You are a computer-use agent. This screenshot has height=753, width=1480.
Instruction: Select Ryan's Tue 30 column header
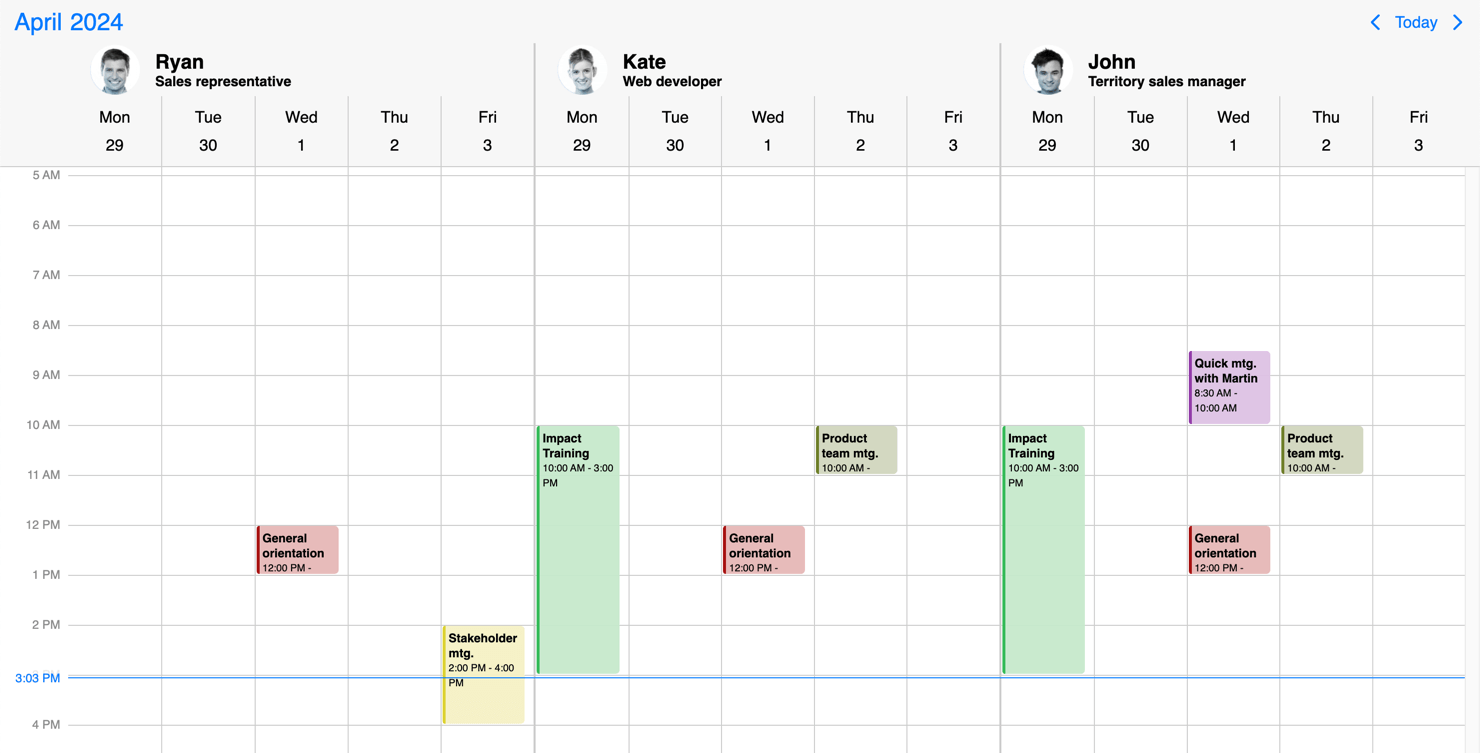tap(208, 131)
